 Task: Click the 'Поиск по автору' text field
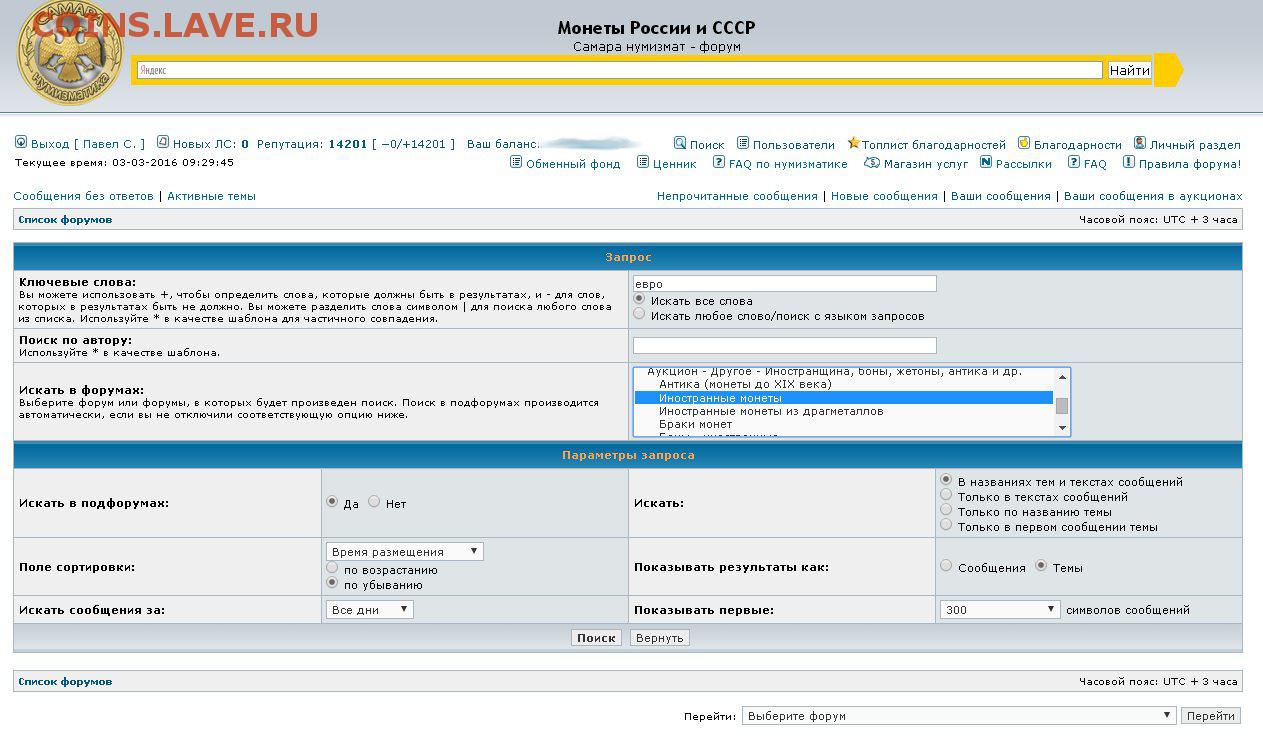(784, 346)
